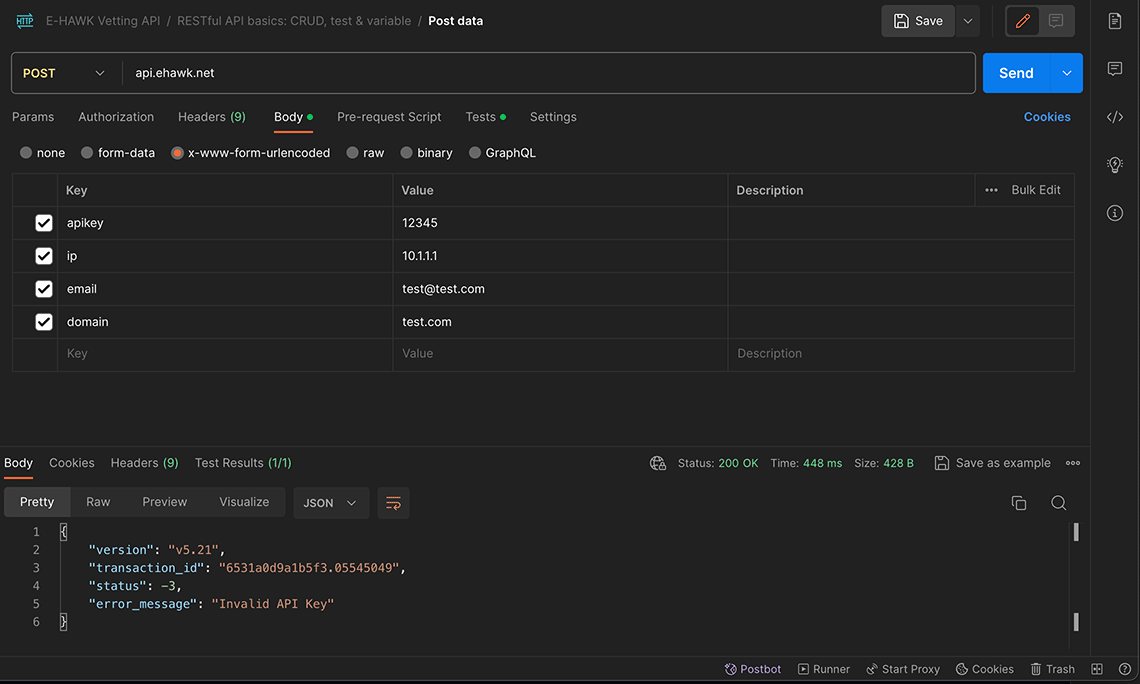
Task: Open the Pre-request Script tab
Action: click(389, 117)
